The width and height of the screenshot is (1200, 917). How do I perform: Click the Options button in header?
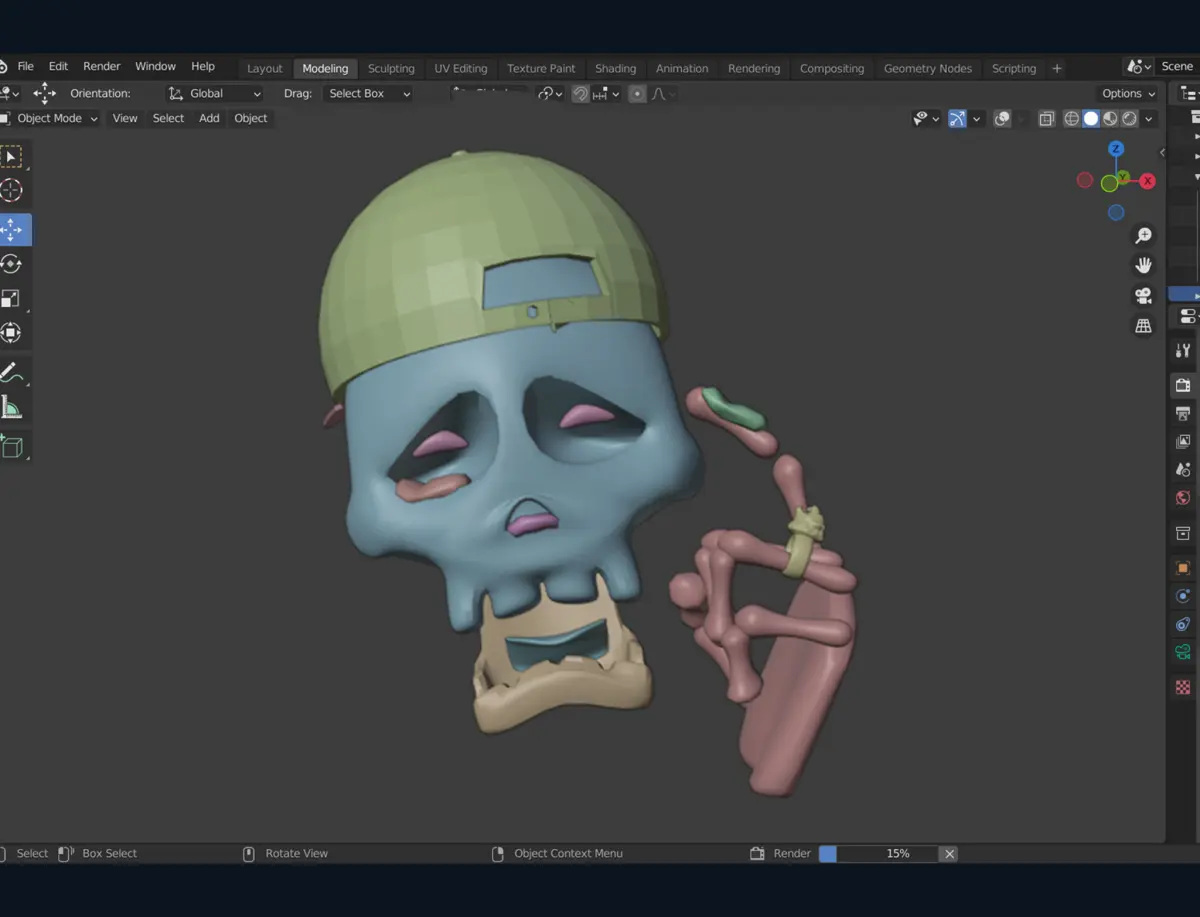point(1128,94)
